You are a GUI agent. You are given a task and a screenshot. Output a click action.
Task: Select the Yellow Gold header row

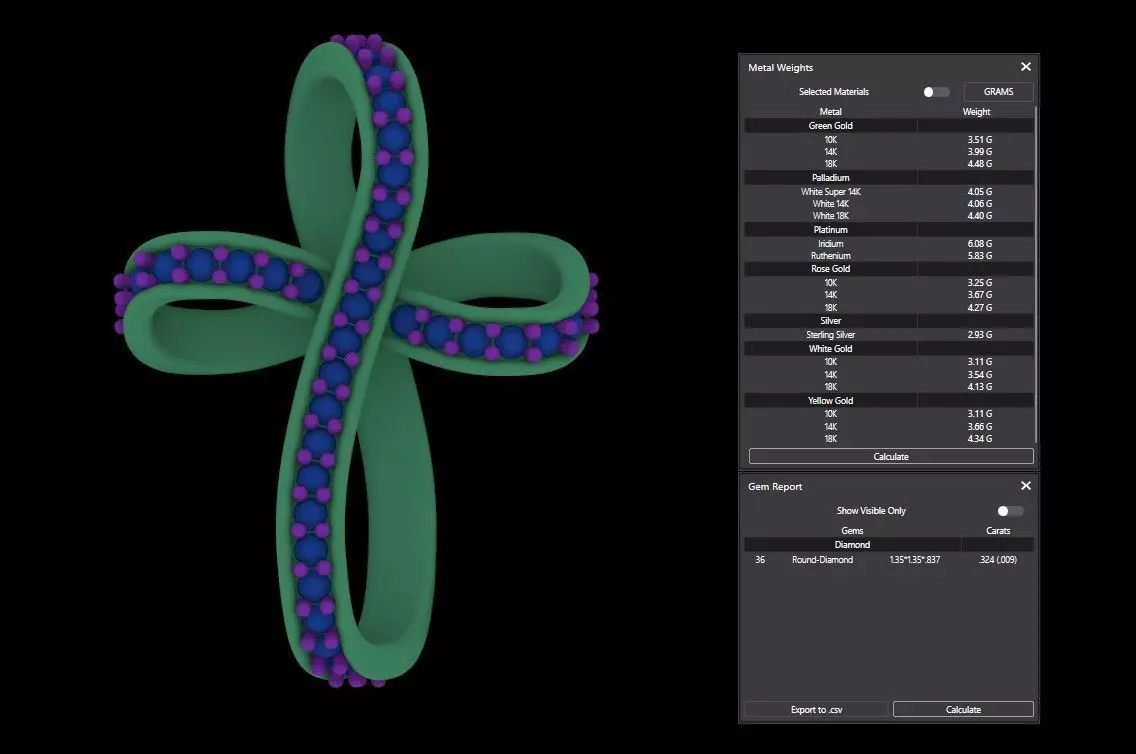[889, 401]
